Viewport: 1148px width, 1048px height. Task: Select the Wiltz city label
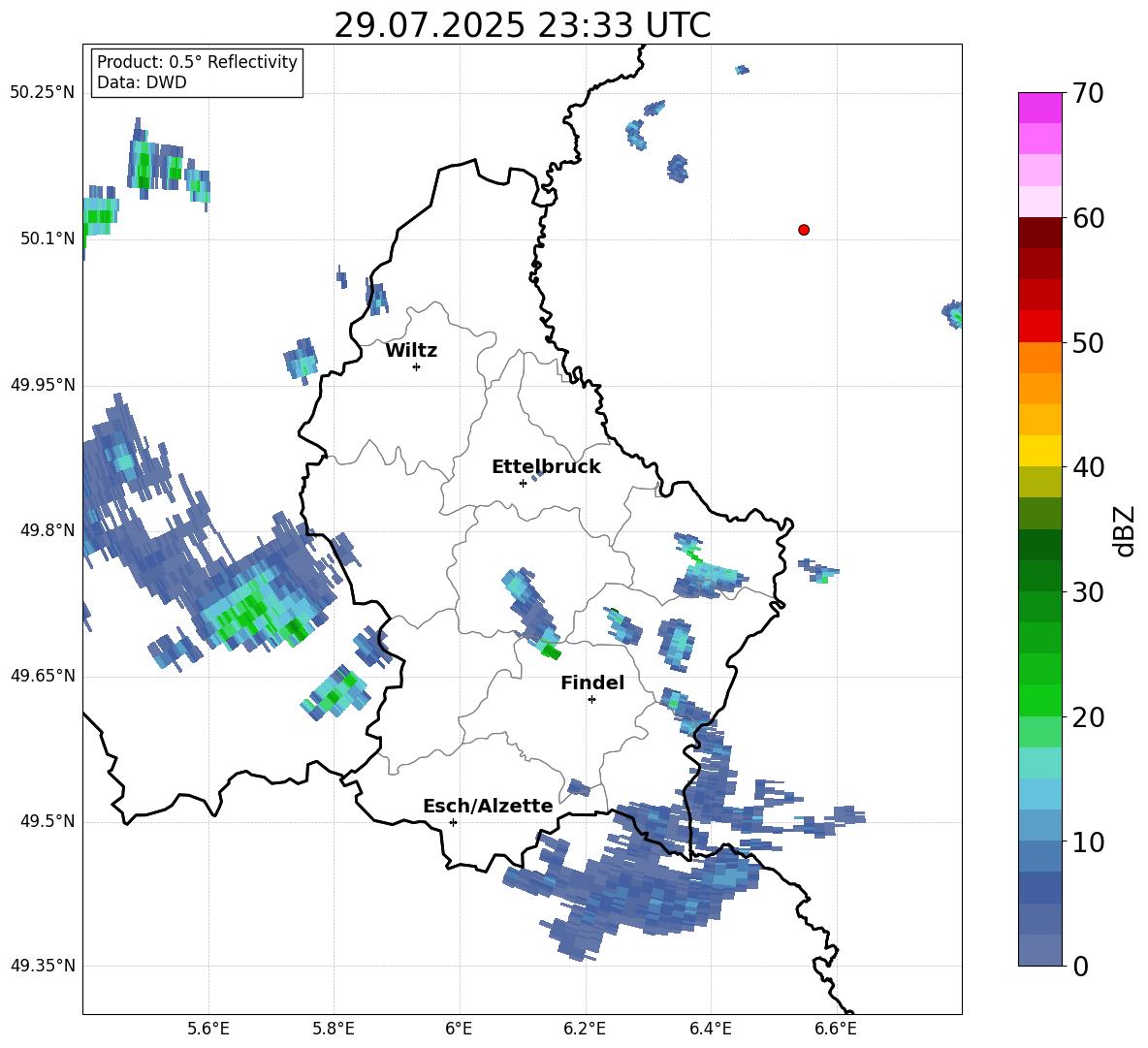point(411,351)
